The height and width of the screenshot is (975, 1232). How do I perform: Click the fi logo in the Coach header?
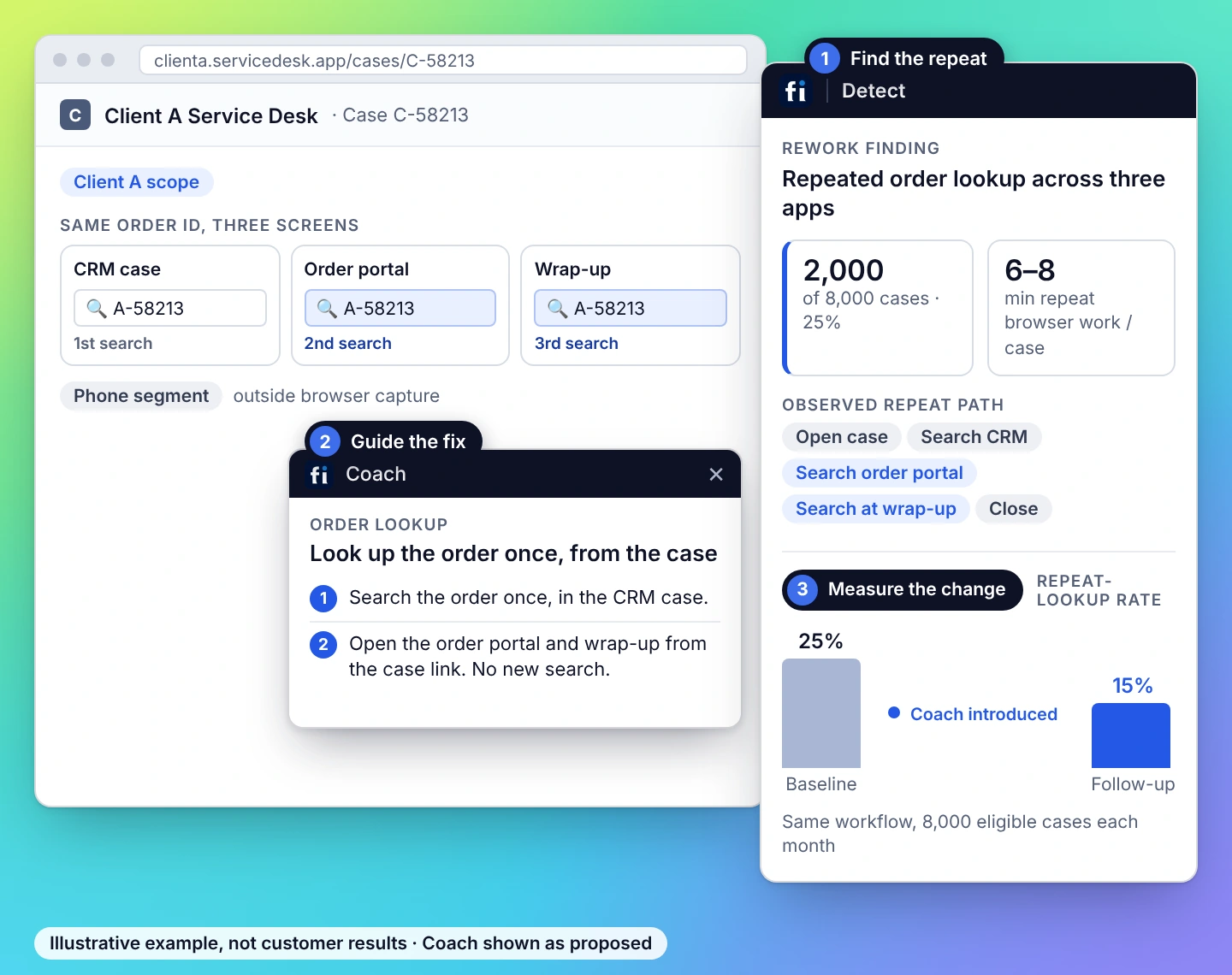pyautogui.click(x=319, y=475)
